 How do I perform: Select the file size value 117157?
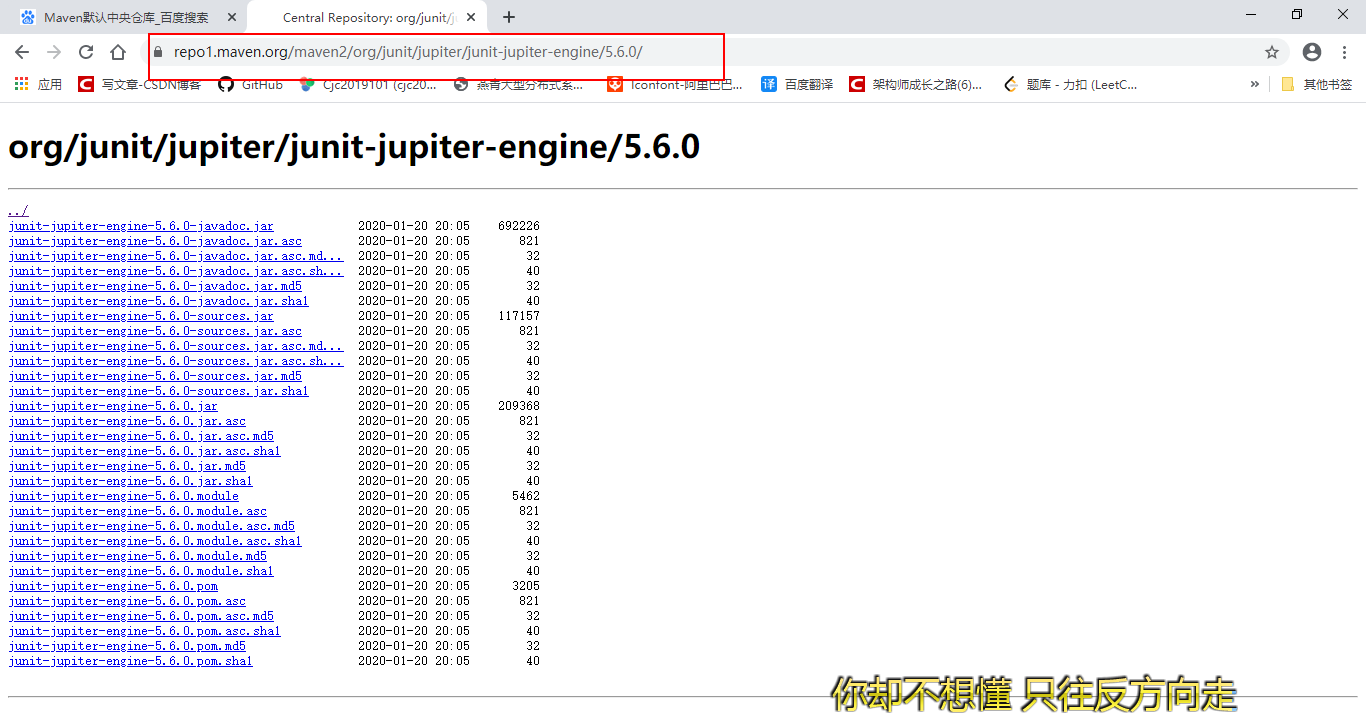(x=519, y=316)
